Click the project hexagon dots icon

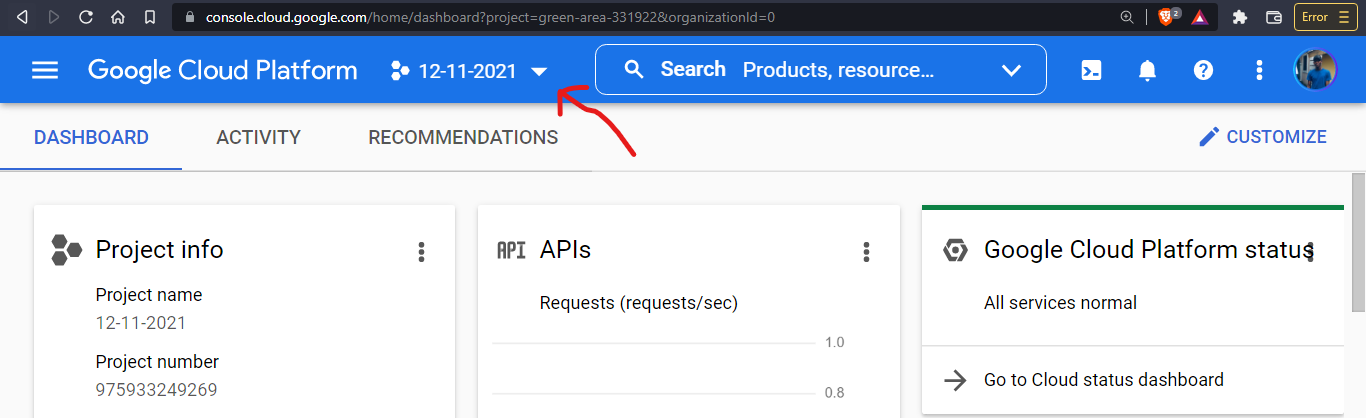coord(400,71)
